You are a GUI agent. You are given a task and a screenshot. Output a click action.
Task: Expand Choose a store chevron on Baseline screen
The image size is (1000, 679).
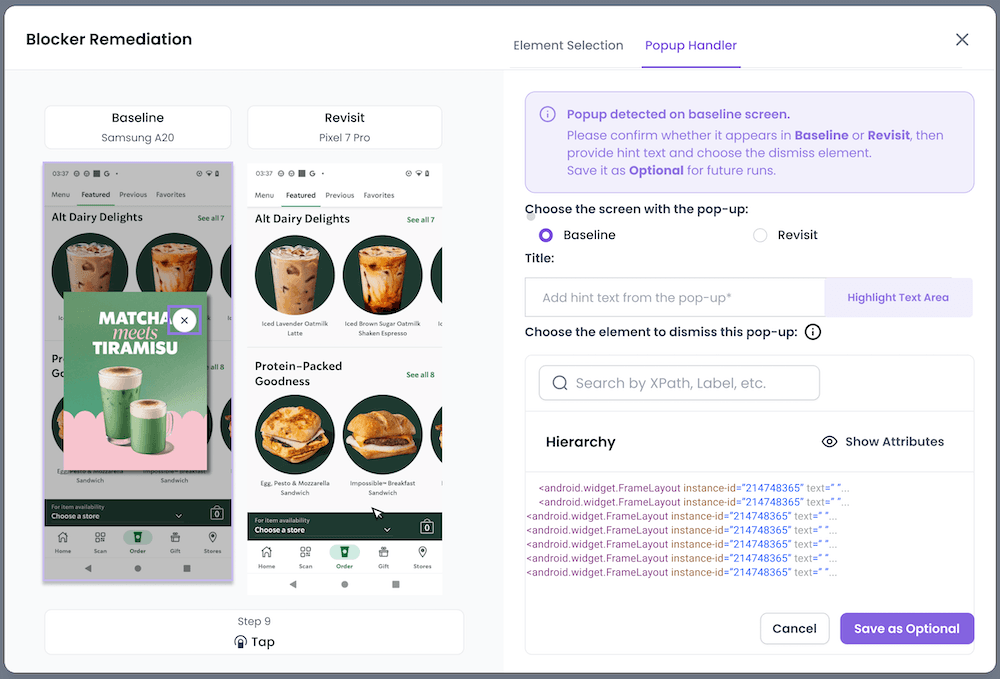click(179, 516)
